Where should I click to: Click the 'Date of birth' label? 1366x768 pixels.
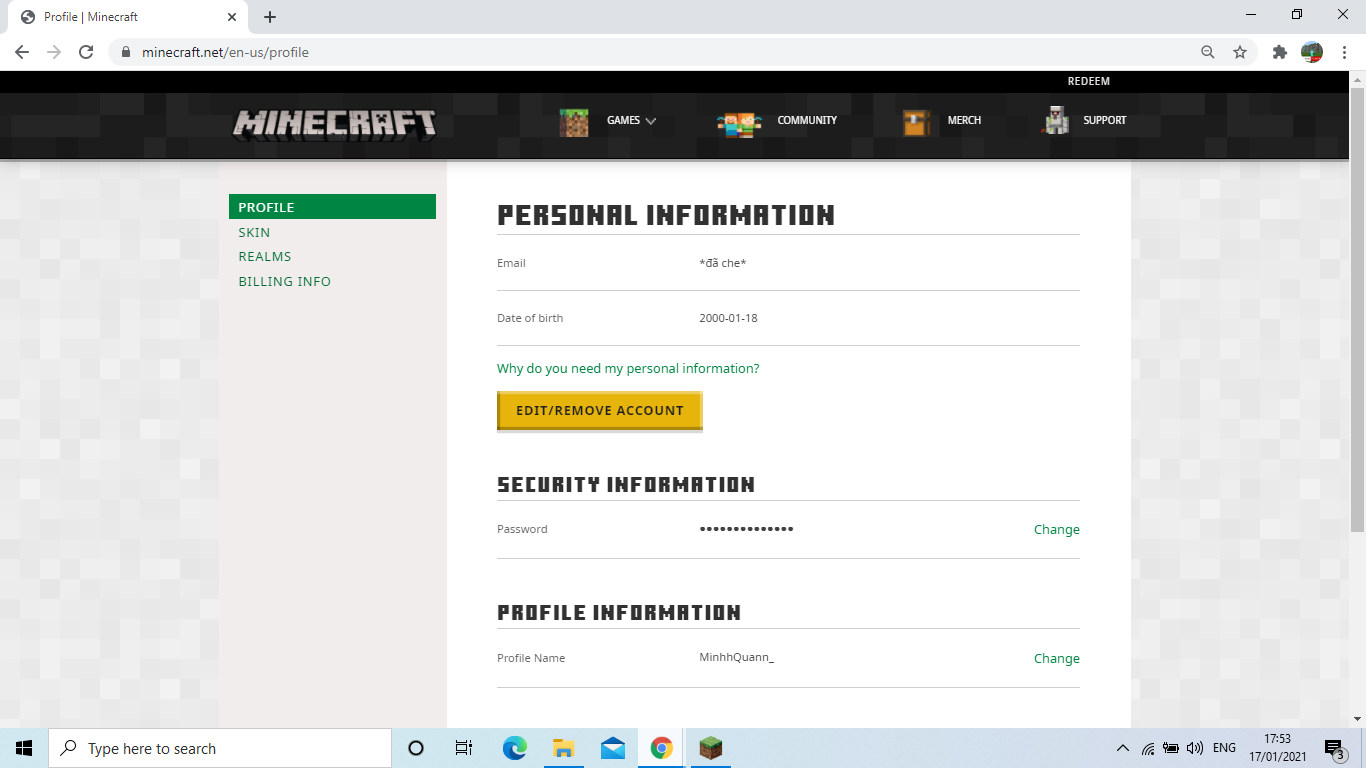click(530, 318)
